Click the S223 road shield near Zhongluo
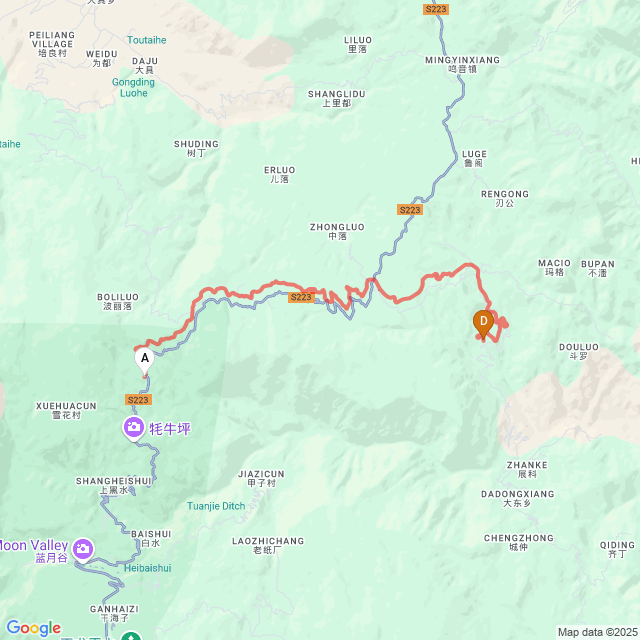The image size is (640, 640). click(410, 210)
